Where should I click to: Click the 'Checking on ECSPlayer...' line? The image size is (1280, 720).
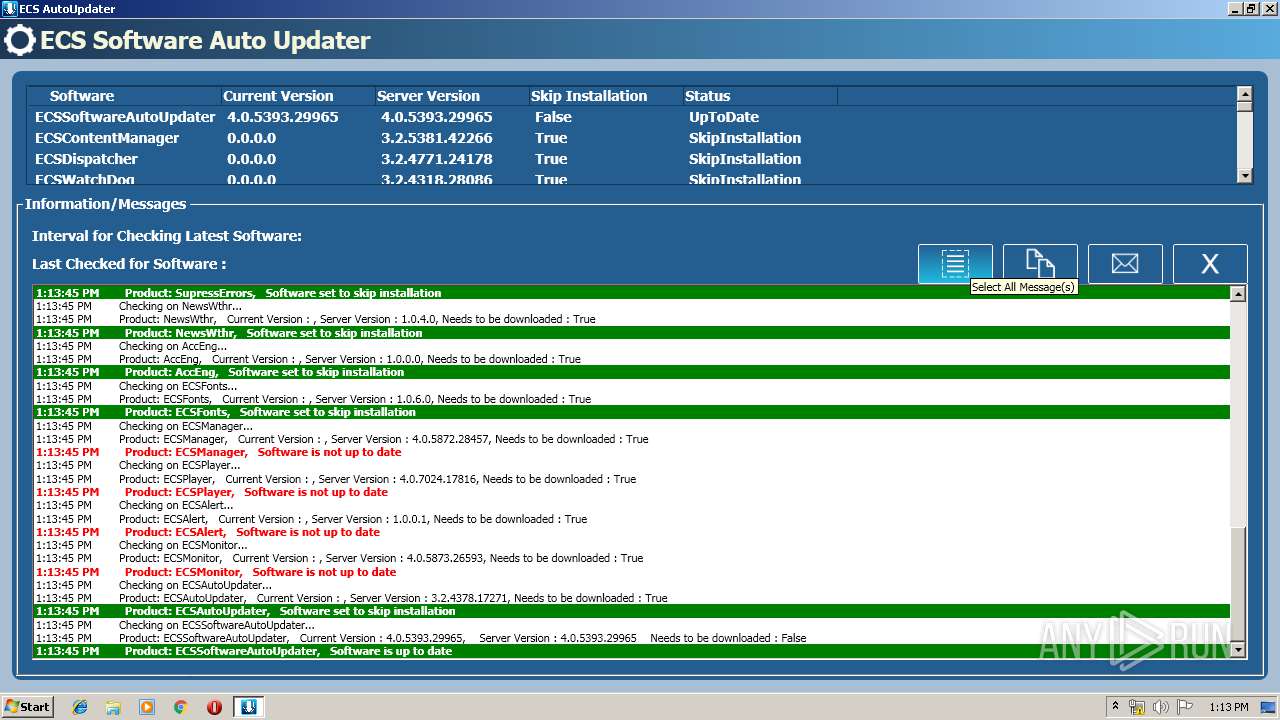[632, 465]
